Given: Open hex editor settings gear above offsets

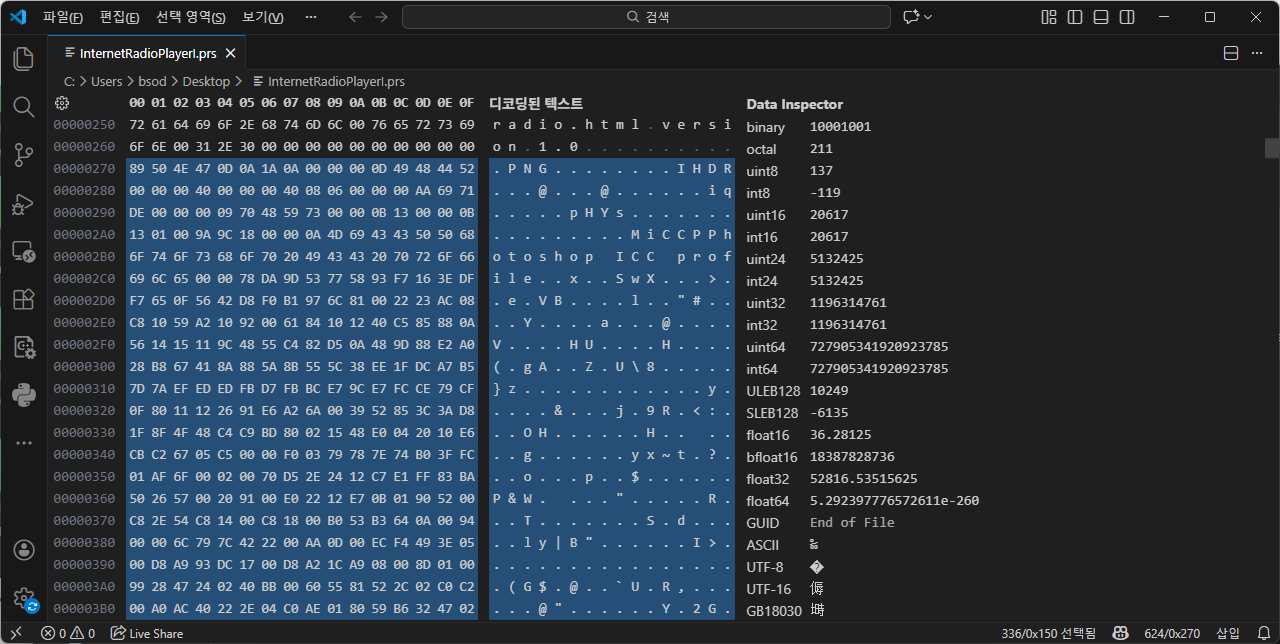Looking at the screenshot, I should 62,103.
